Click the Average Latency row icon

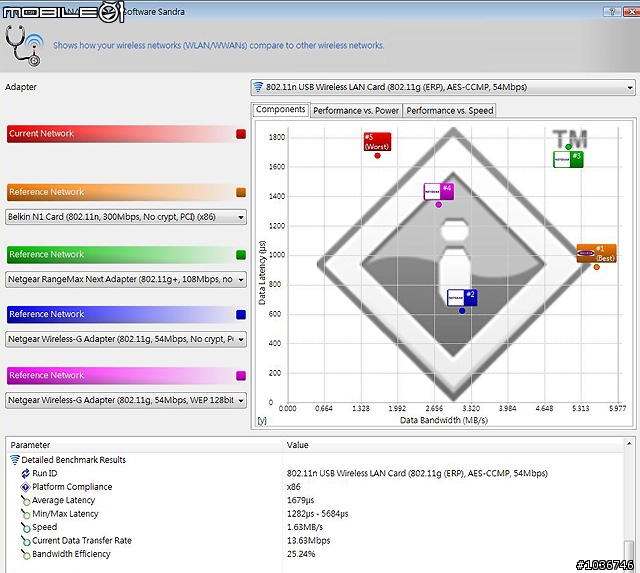(25, 500)
